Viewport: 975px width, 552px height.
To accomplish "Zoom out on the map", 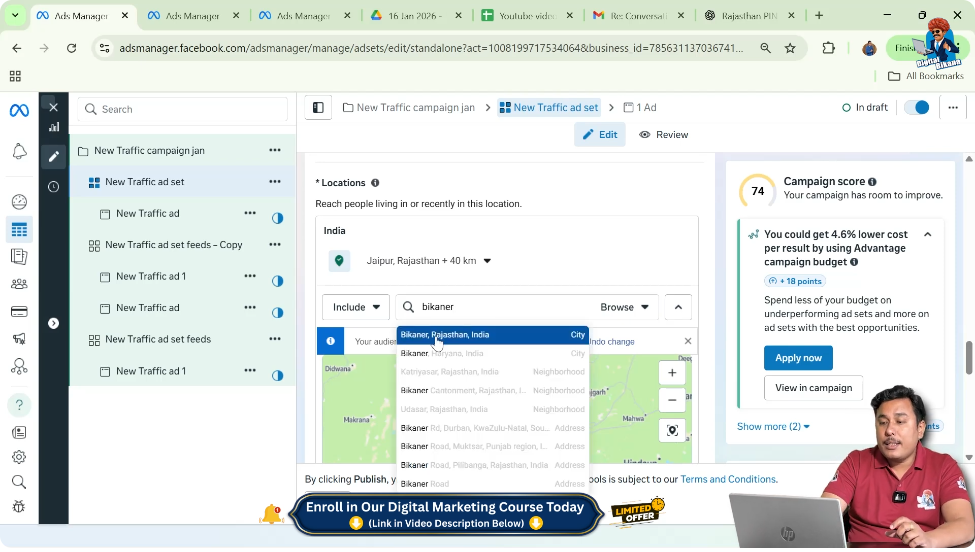I will click(672, 400).
